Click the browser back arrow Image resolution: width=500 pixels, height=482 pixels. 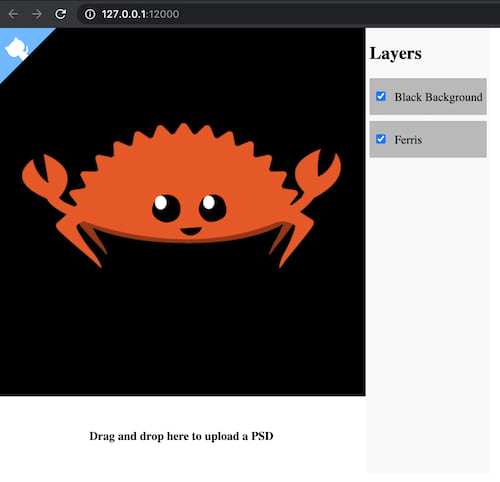pyautogui.click(x=13, y=14)
